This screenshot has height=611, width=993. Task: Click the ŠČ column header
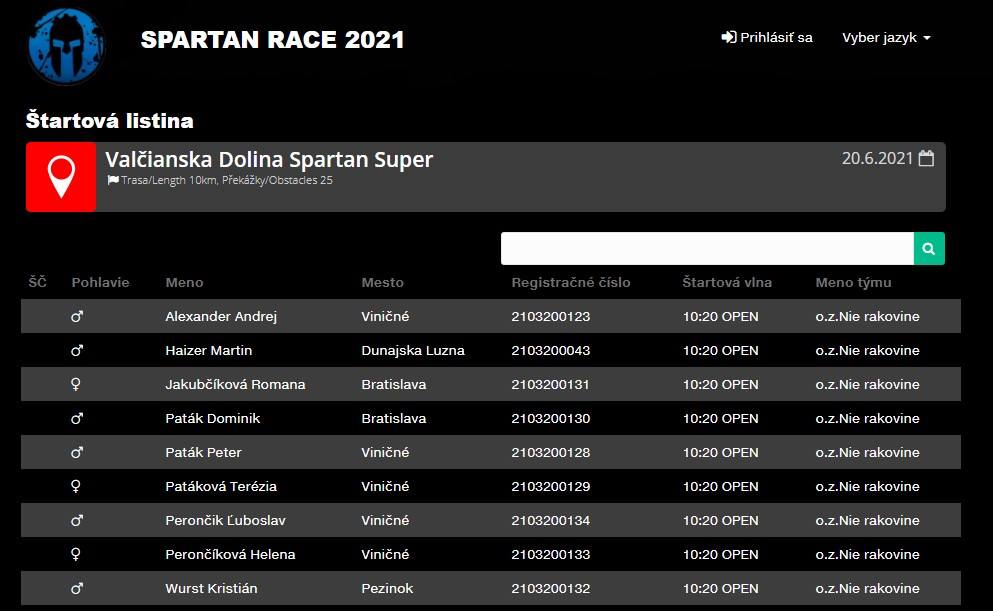(37, 282)
